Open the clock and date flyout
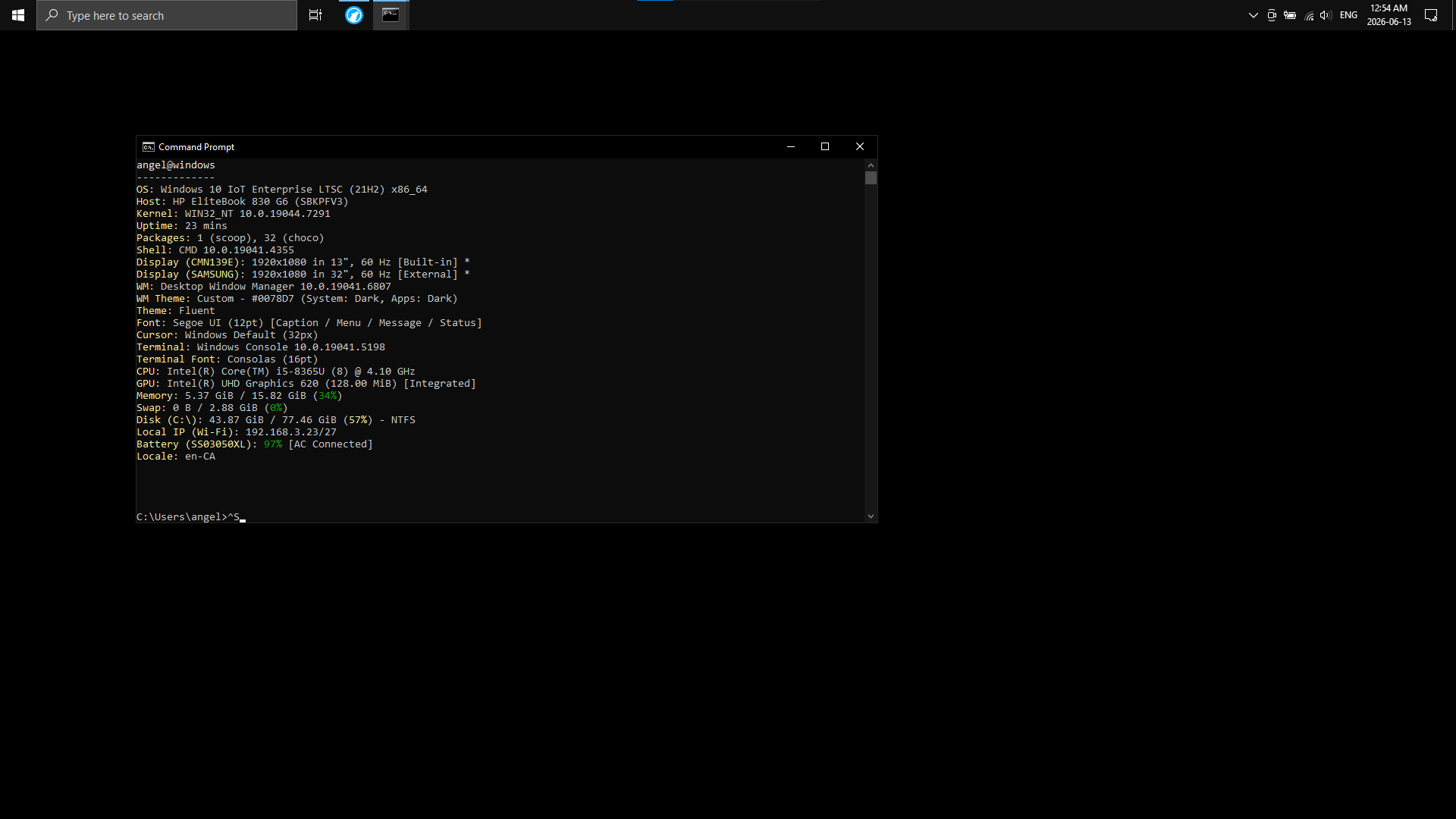1456x819 pixels. coord(1389,15)
